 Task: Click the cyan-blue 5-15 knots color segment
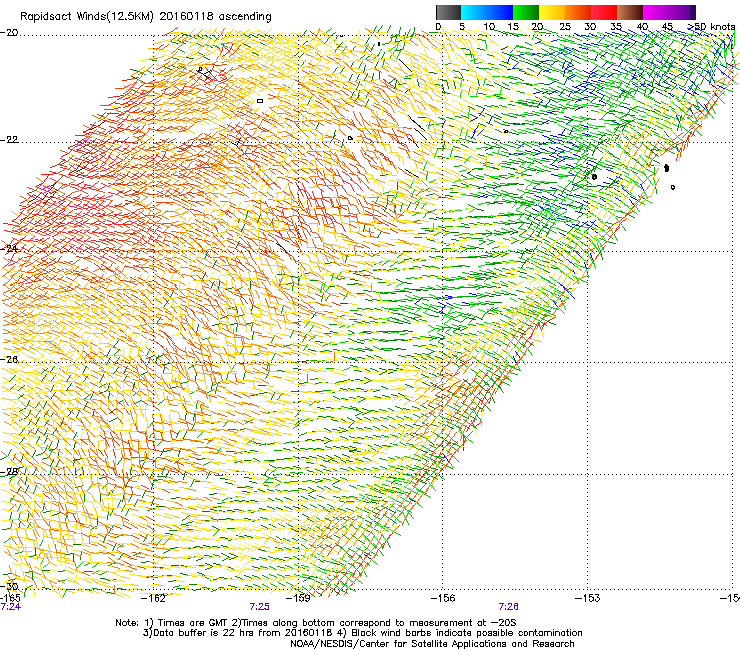(487, 12)
